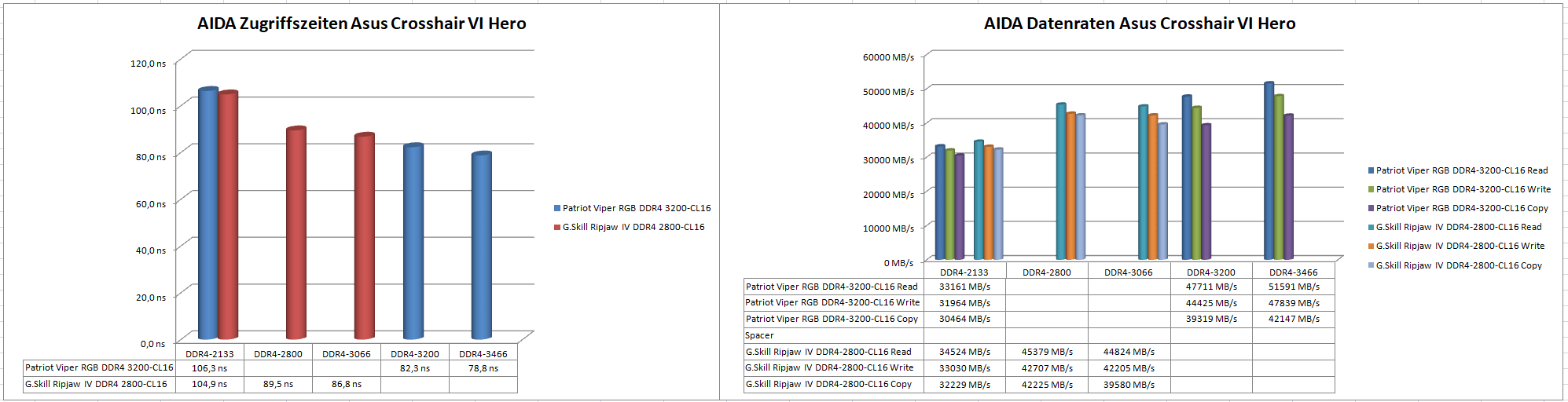This screenshot has height=402, width=1568.
Task: Click the '60000 MB/s' axis label
Action: (888, 57)
